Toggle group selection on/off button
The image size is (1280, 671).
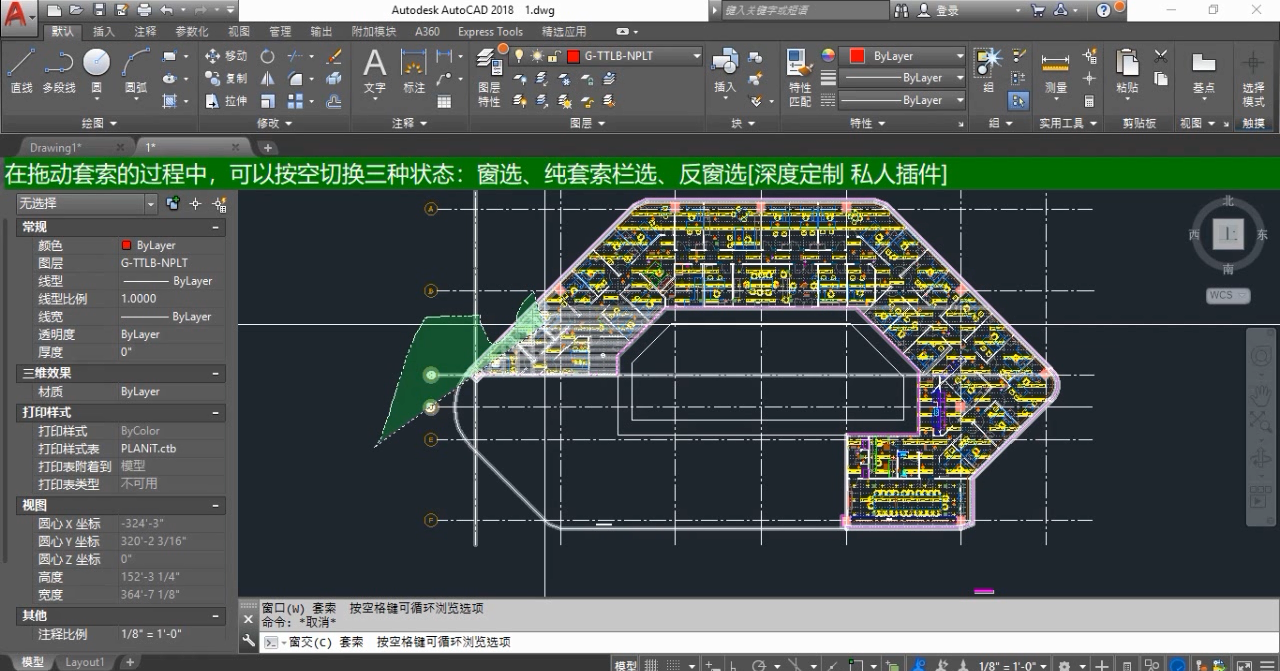coord(1018,101)
